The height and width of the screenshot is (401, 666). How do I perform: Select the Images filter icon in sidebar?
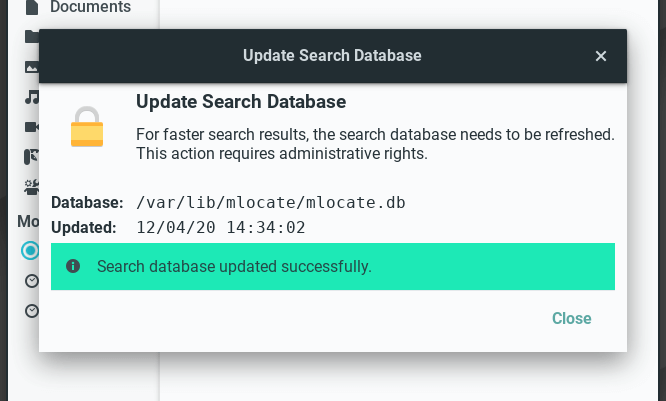tap(32, 67)
